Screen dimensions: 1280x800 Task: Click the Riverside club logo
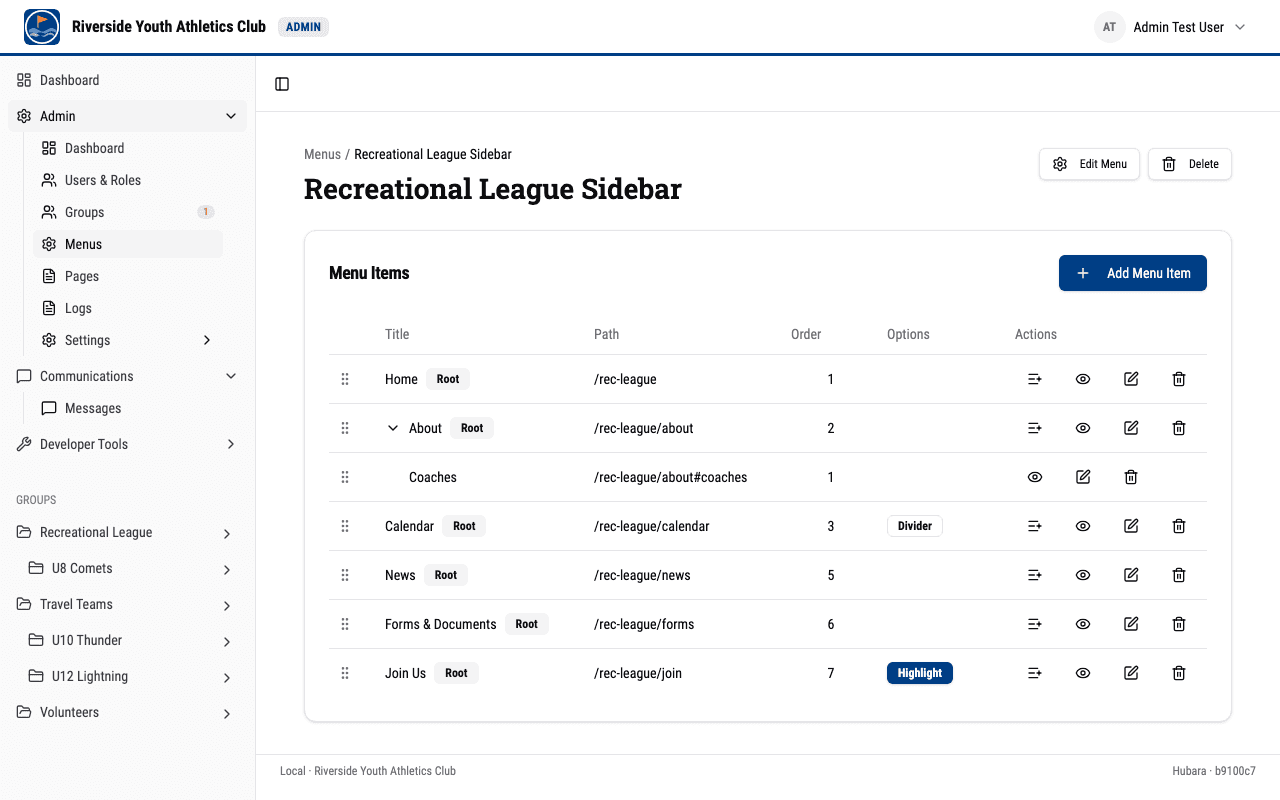coord(42,27)
